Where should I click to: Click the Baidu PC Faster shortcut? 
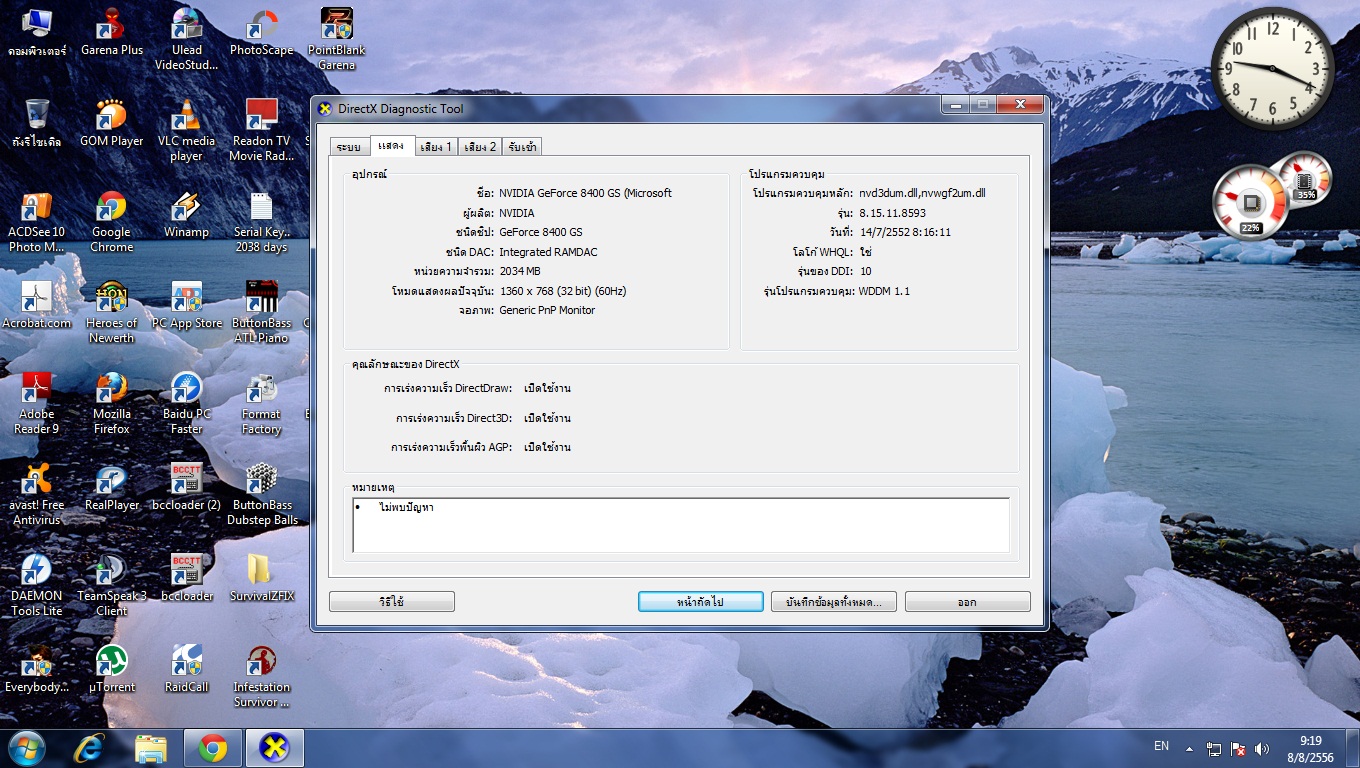coord(186,403)
